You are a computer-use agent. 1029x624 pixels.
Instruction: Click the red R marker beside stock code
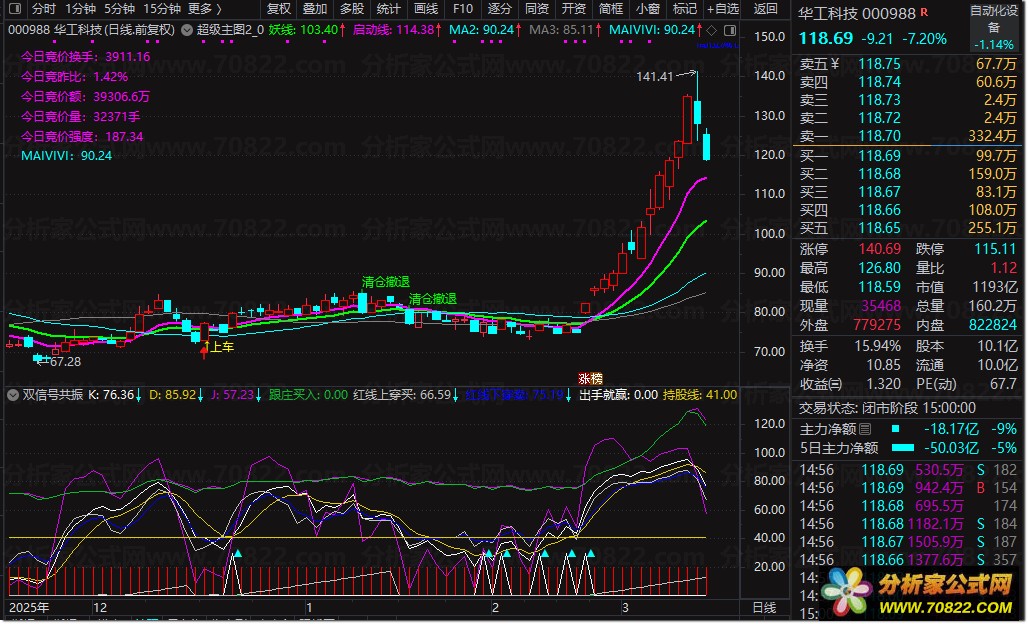click(x=924, y=12)
